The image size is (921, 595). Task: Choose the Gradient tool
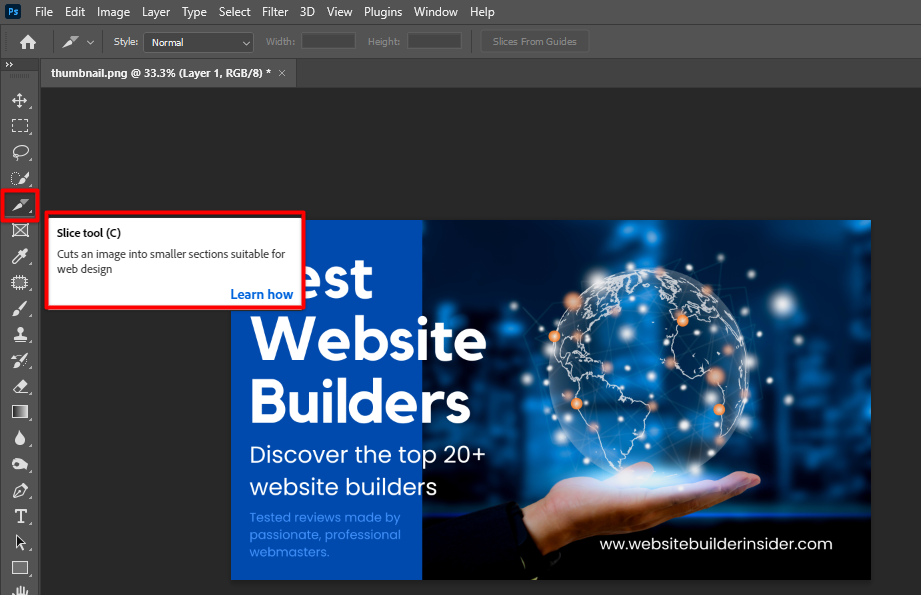tap(20, 412)
